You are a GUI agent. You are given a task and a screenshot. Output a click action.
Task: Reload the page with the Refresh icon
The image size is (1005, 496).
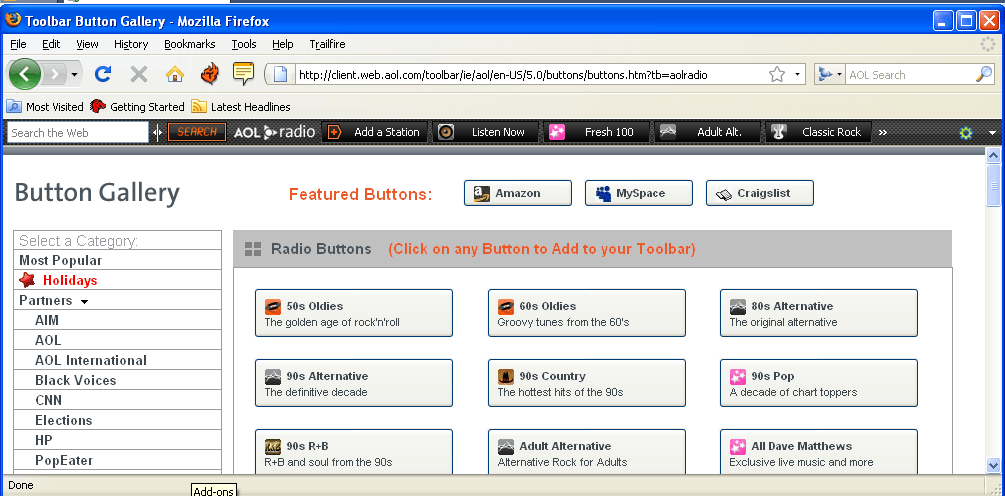pos(103,74)
